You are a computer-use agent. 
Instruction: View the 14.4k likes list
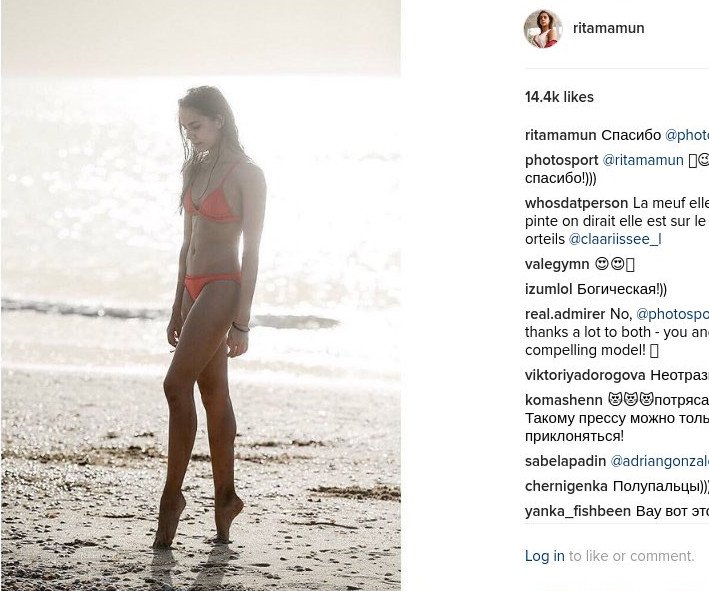(559, 97)
